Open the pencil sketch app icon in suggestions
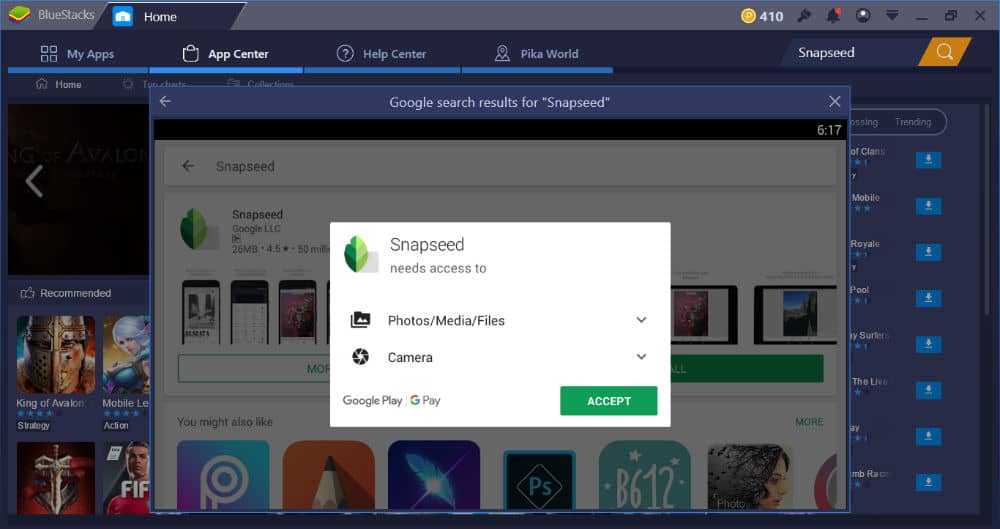 (328, 475)
